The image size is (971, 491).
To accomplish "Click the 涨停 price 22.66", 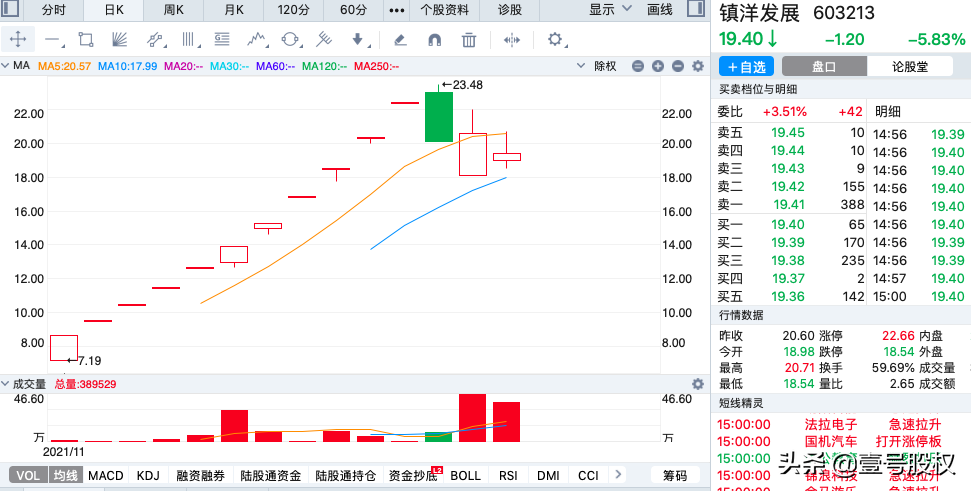I will point(899,336).
